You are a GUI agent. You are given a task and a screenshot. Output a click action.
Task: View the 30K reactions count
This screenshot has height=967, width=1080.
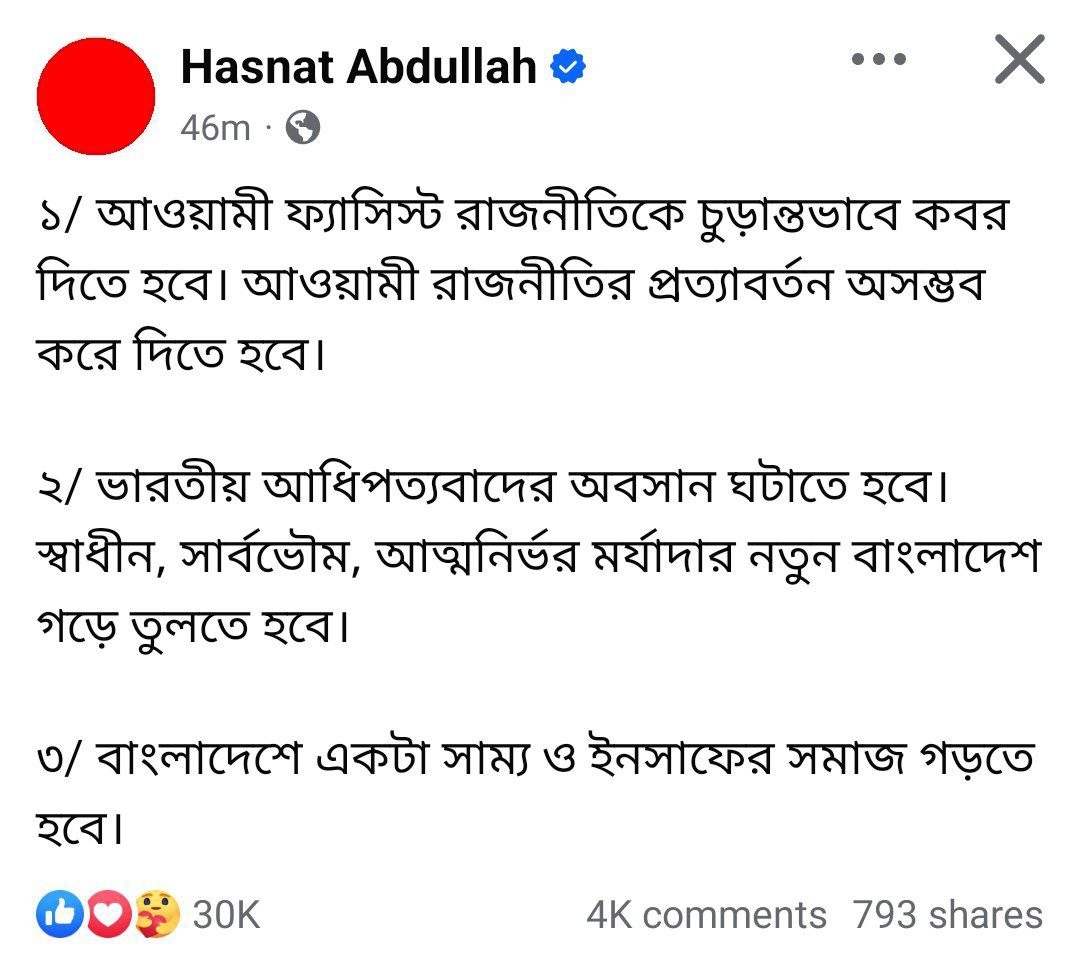(x=227, y=915)
